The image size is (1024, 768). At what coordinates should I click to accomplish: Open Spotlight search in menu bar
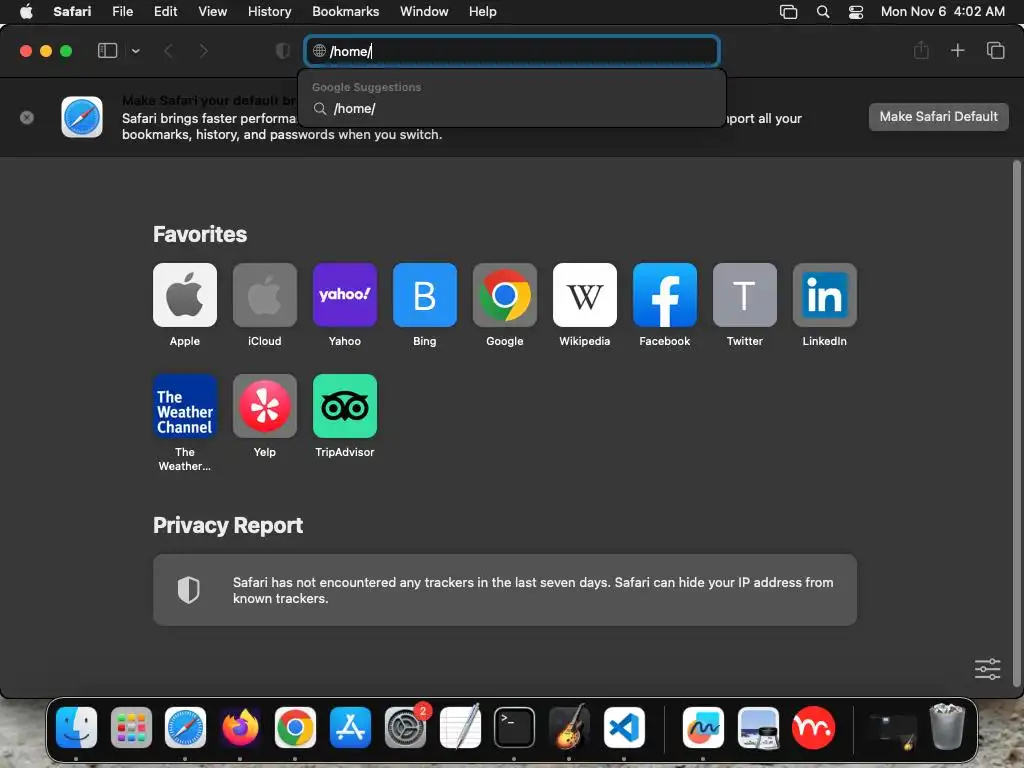tap(823, 11)
